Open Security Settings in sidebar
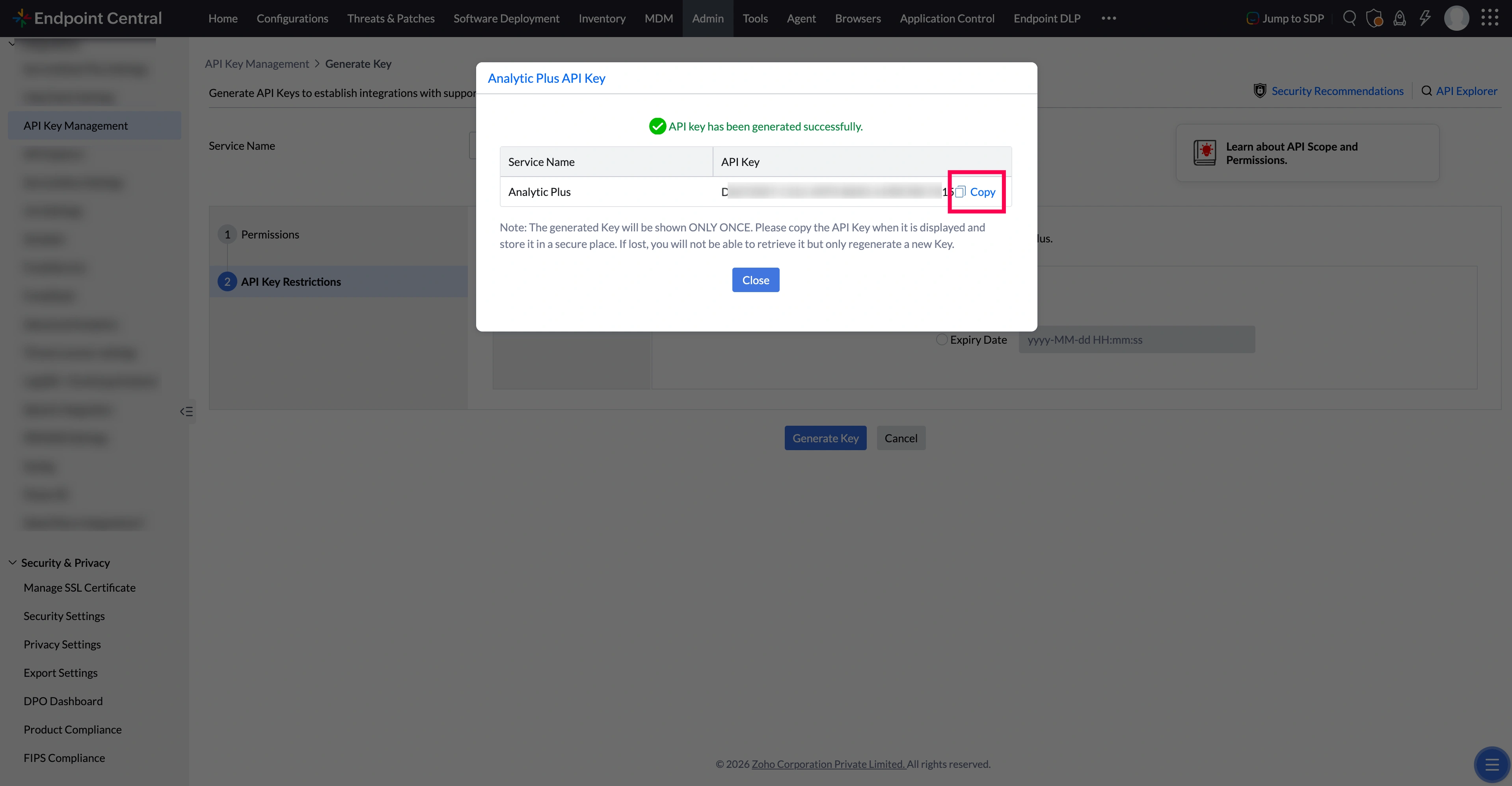The width and height of the screenshot is (1512, 786). pos(64,616)
